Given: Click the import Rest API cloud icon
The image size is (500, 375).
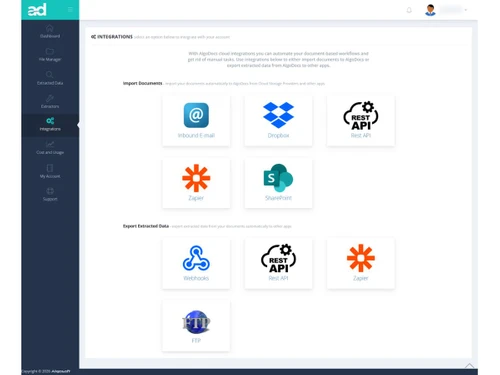Looking at the screenshot, I should (361, 116).
